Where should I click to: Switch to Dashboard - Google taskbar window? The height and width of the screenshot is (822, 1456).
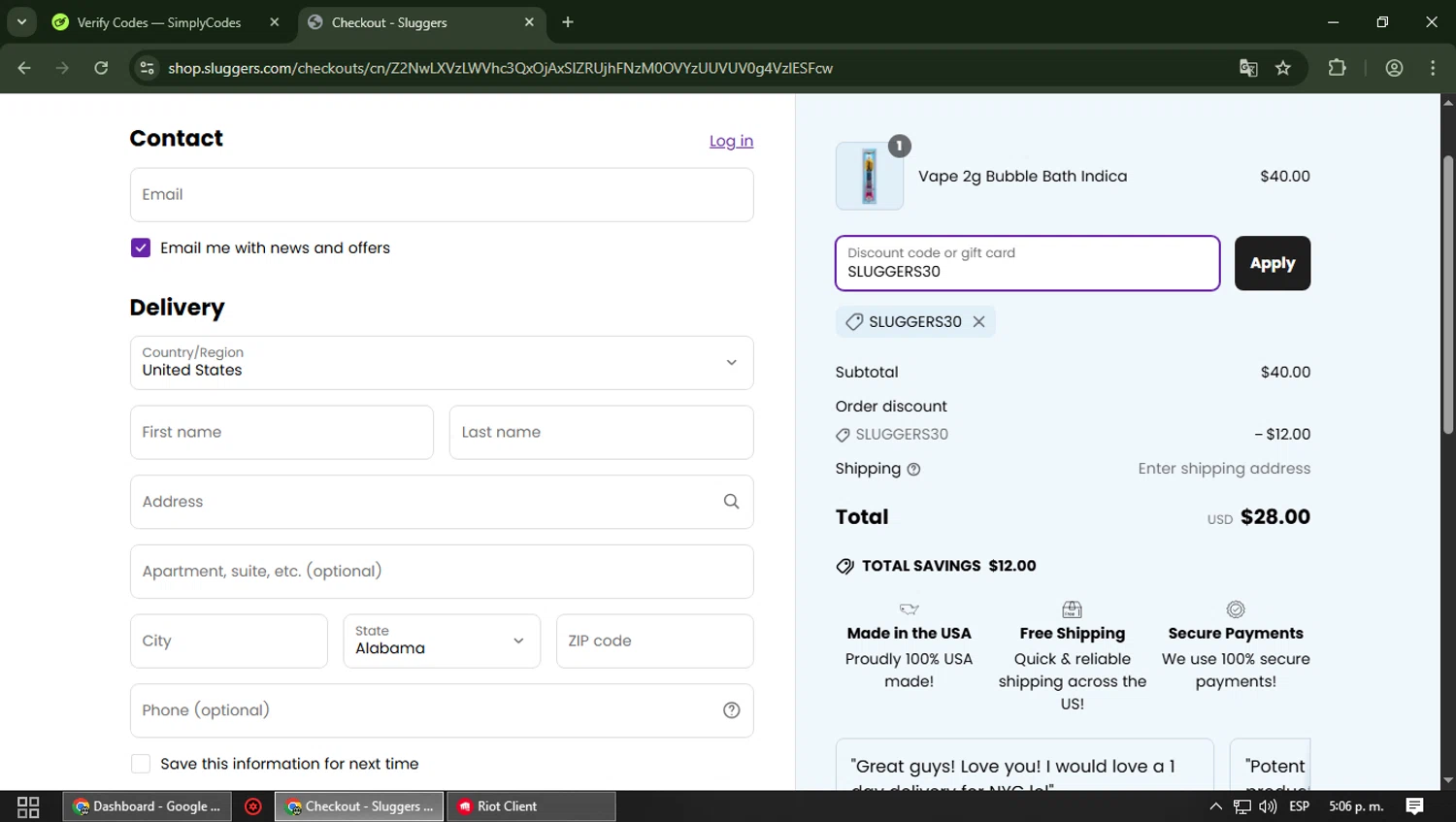pyautogui.click(x=148, y=806)
